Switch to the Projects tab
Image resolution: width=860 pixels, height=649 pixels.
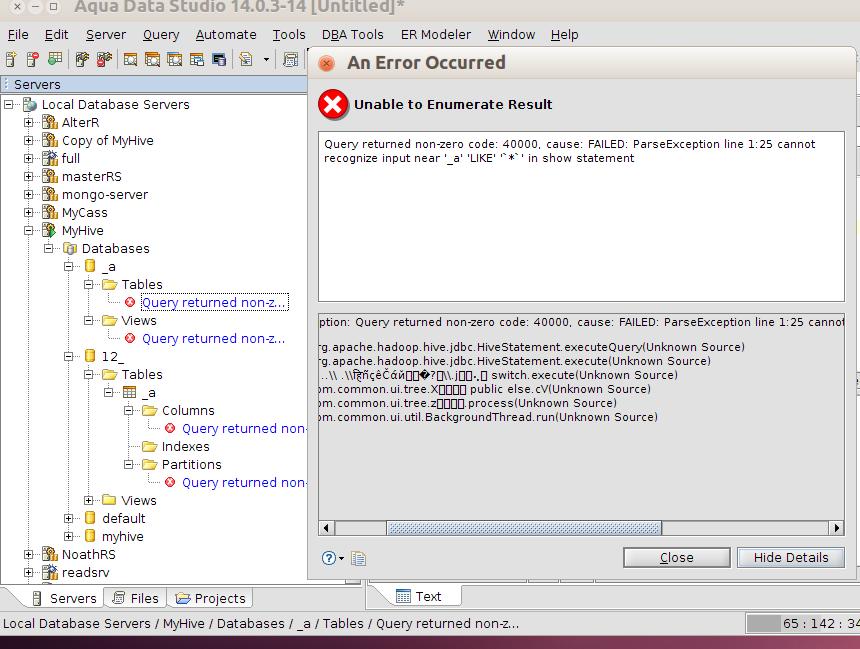pos(210,598)
